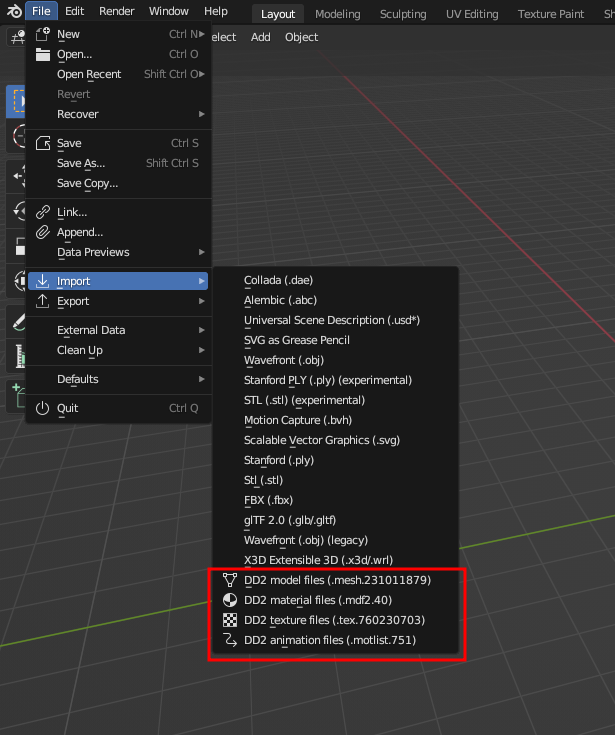Viewport: 615px width, 735px height.
Task: Switch to the Texture Paint workspace tab
Action: coord(551,14)
